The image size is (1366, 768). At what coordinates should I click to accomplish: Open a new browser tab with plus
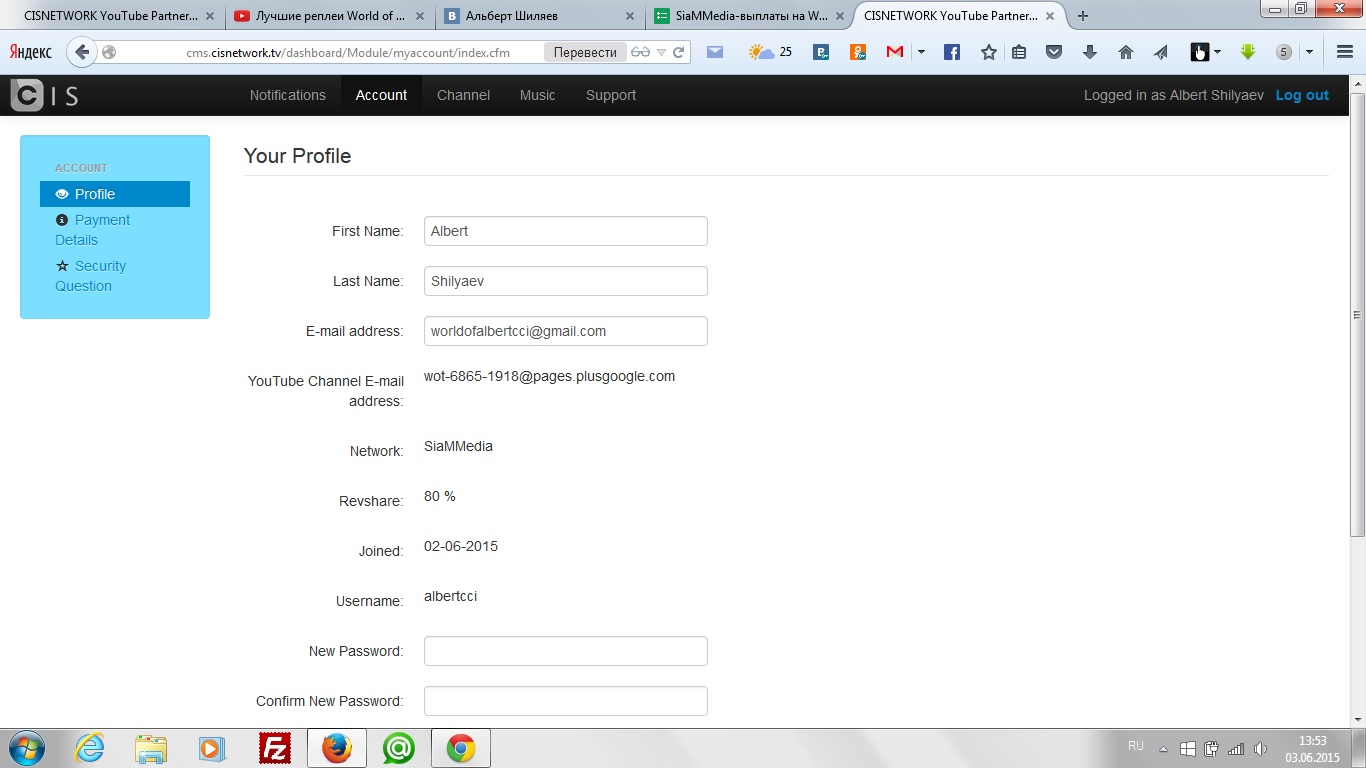[x=1082, y=15]
